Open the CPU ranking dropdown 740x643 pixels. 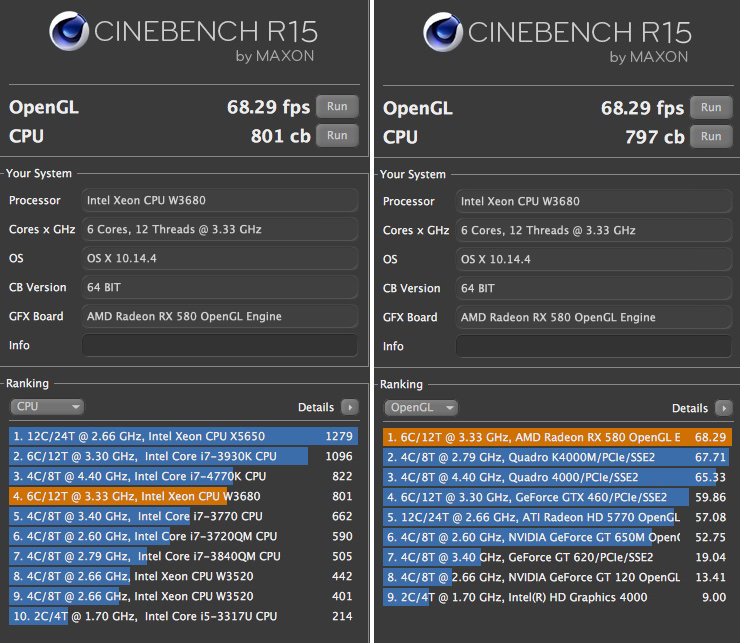coord(47,407)
